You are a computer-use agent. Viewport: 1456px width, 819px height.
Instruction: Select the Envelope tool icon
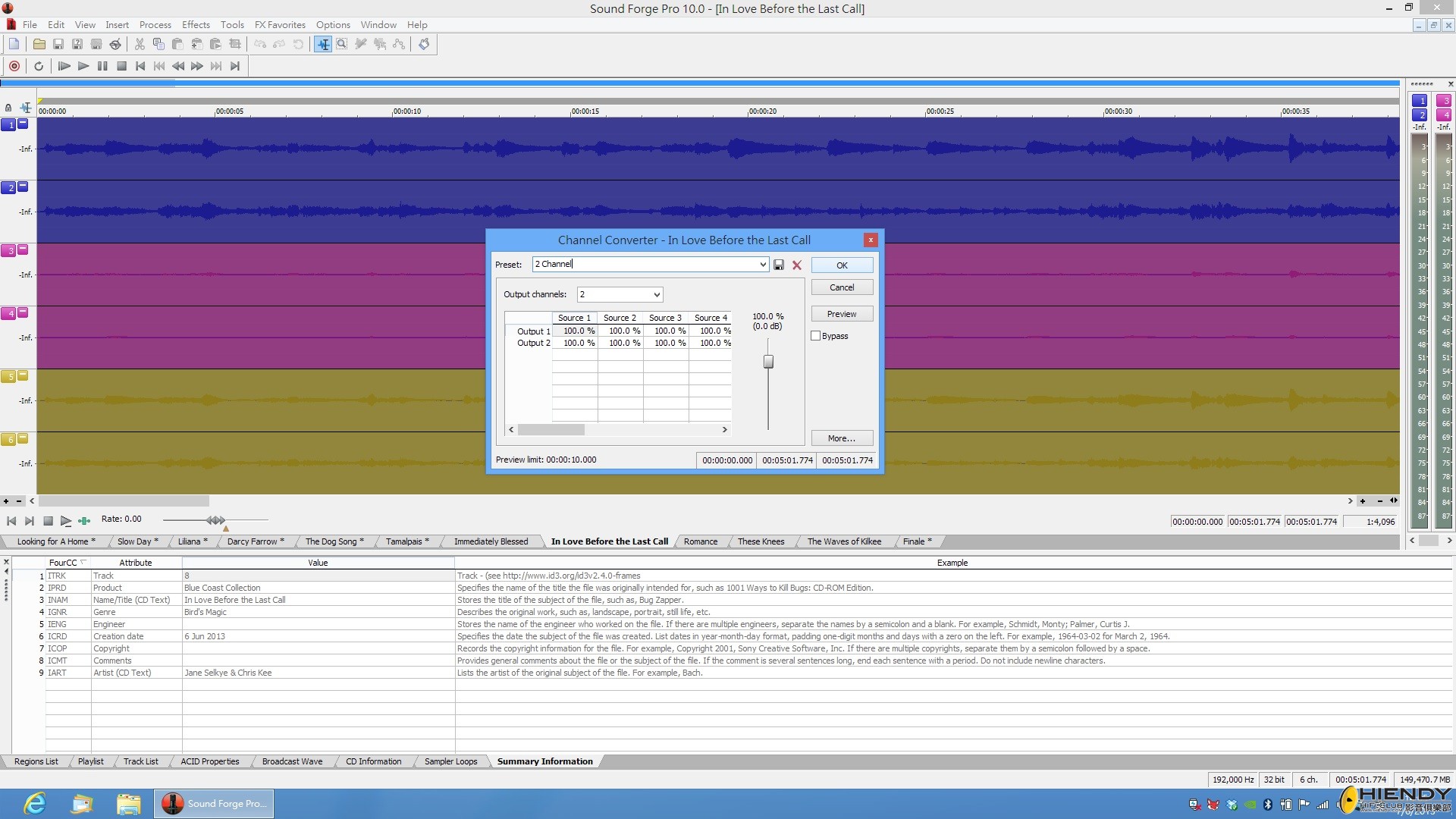click(x=398, y=44)
